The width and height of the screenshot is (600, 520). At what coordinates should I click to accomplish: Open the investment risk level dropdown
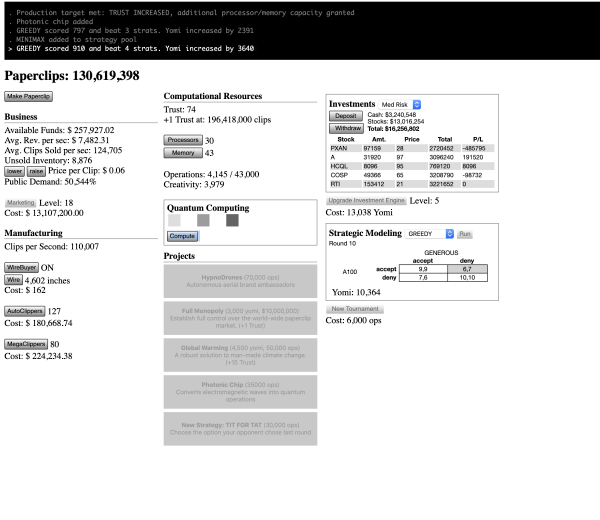pyautogui.click(x=401, y=104)
